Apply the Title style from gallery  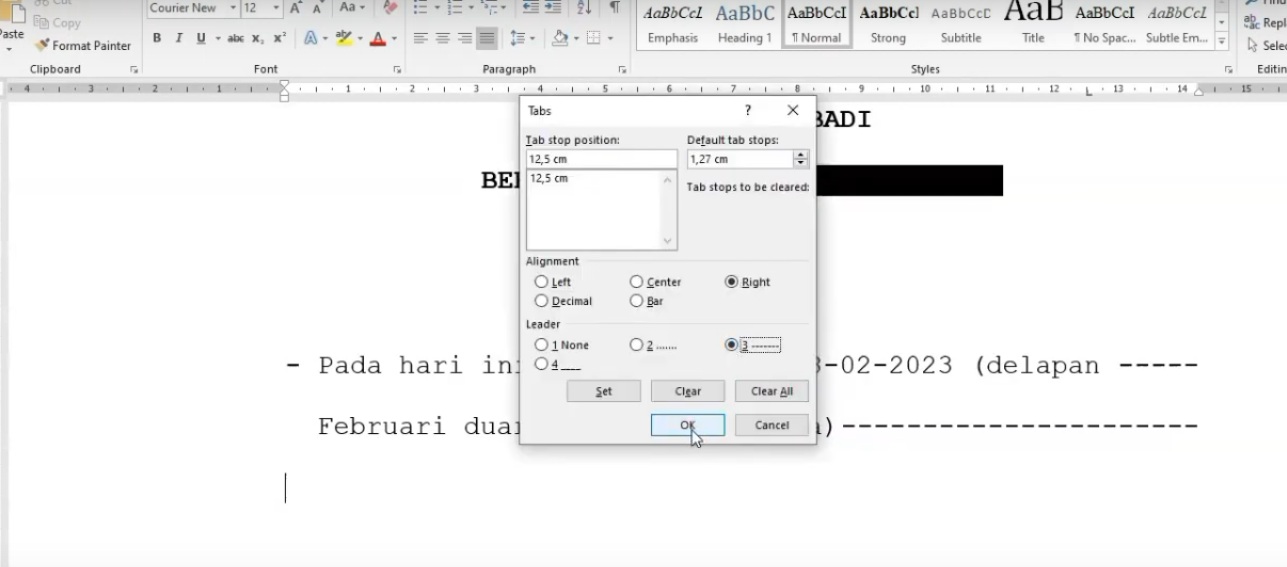click(1033, 24)
